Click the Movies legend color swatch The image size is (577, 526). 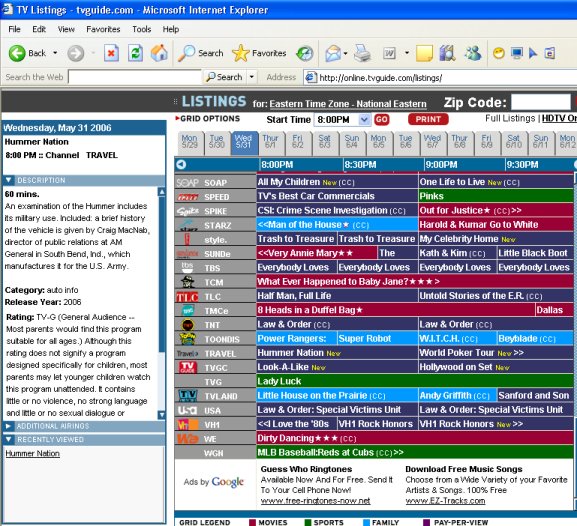252,523
